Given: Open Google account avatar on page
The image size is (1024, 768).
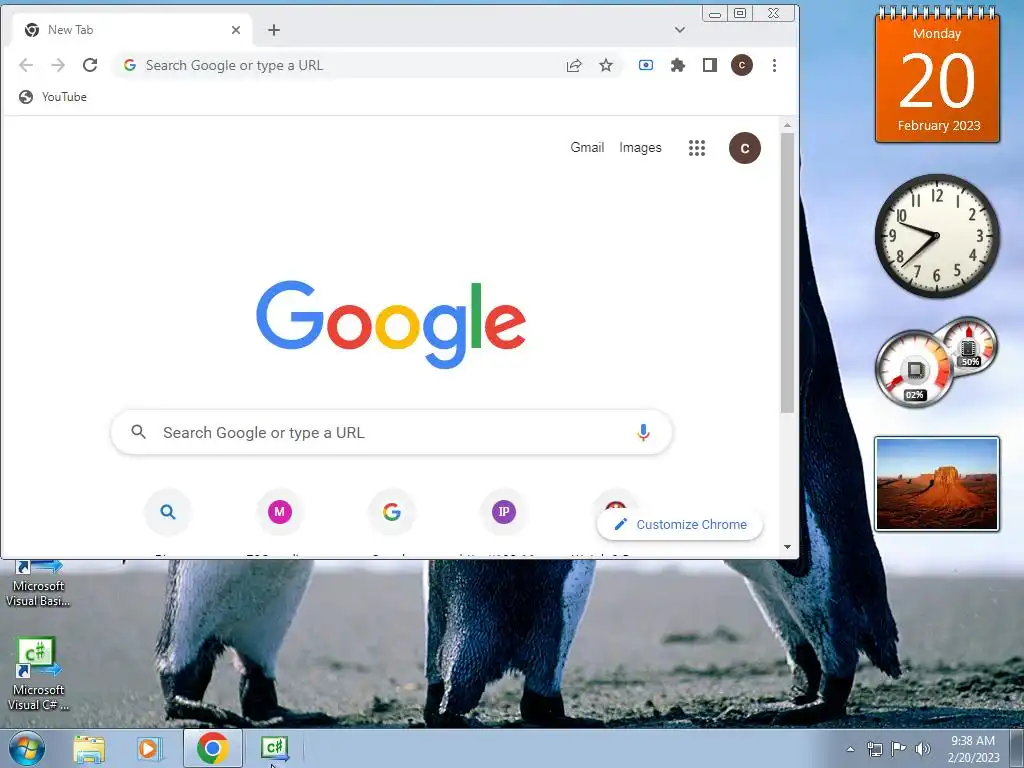Looking at the screenshot, I should 744,148.
